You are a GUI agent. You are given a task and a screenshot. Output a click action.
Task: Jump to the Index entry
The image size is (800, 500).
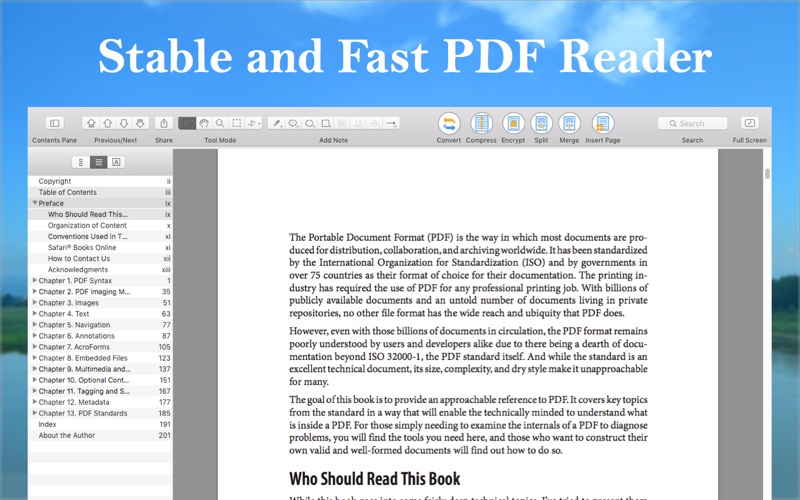tap(47, 424)
